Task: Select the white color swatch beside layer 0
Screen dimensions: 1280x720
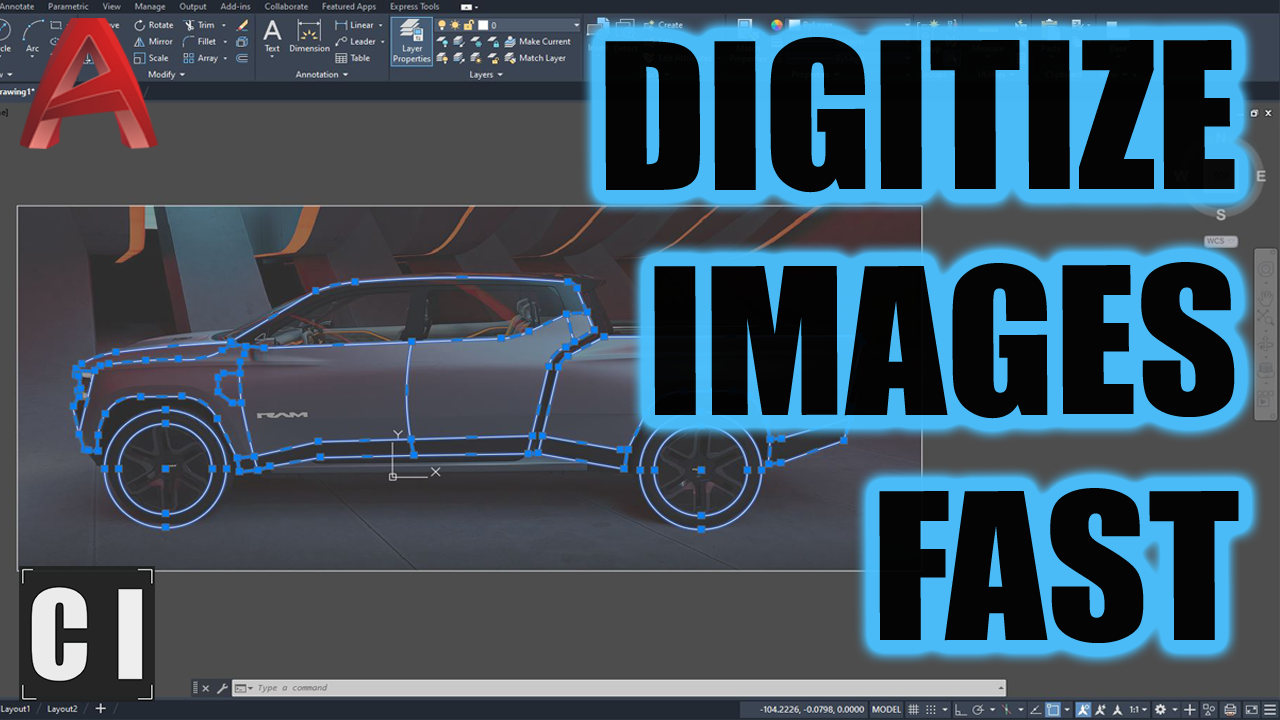Action: tap(483, 25)
